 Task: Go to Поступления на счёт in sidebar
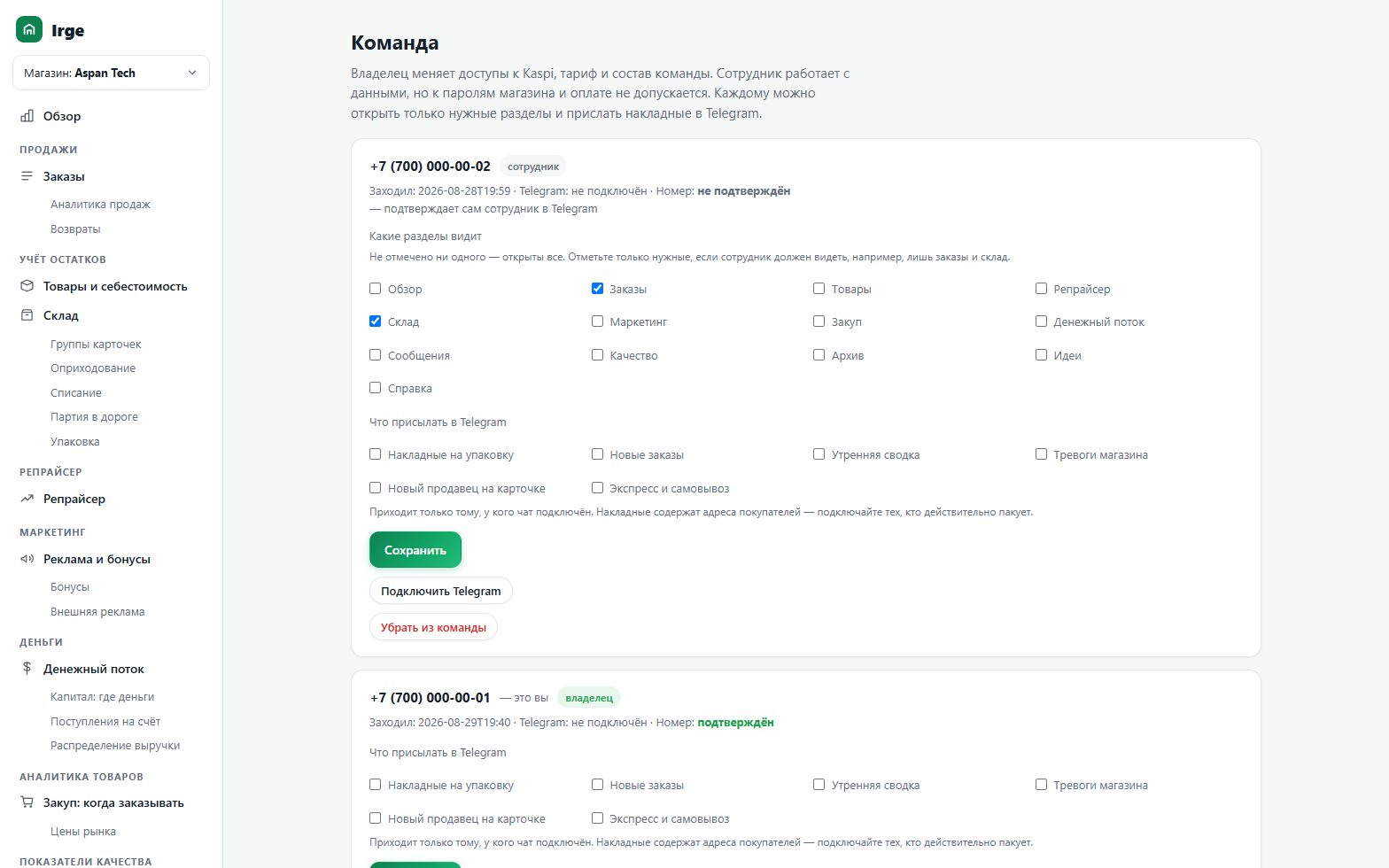[105, 722]
